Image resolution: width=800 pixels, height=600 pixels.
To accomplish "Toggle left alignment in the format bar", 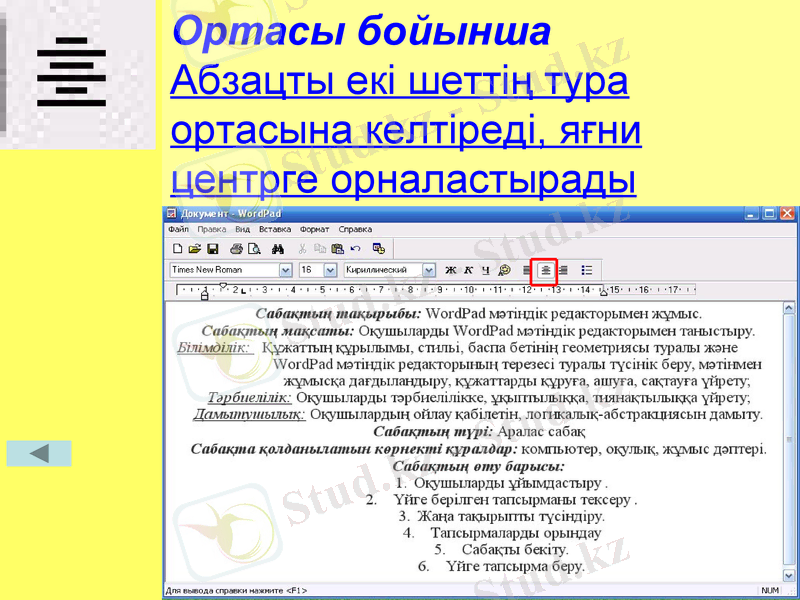I will pyautogui.click(x=526, y=269).
